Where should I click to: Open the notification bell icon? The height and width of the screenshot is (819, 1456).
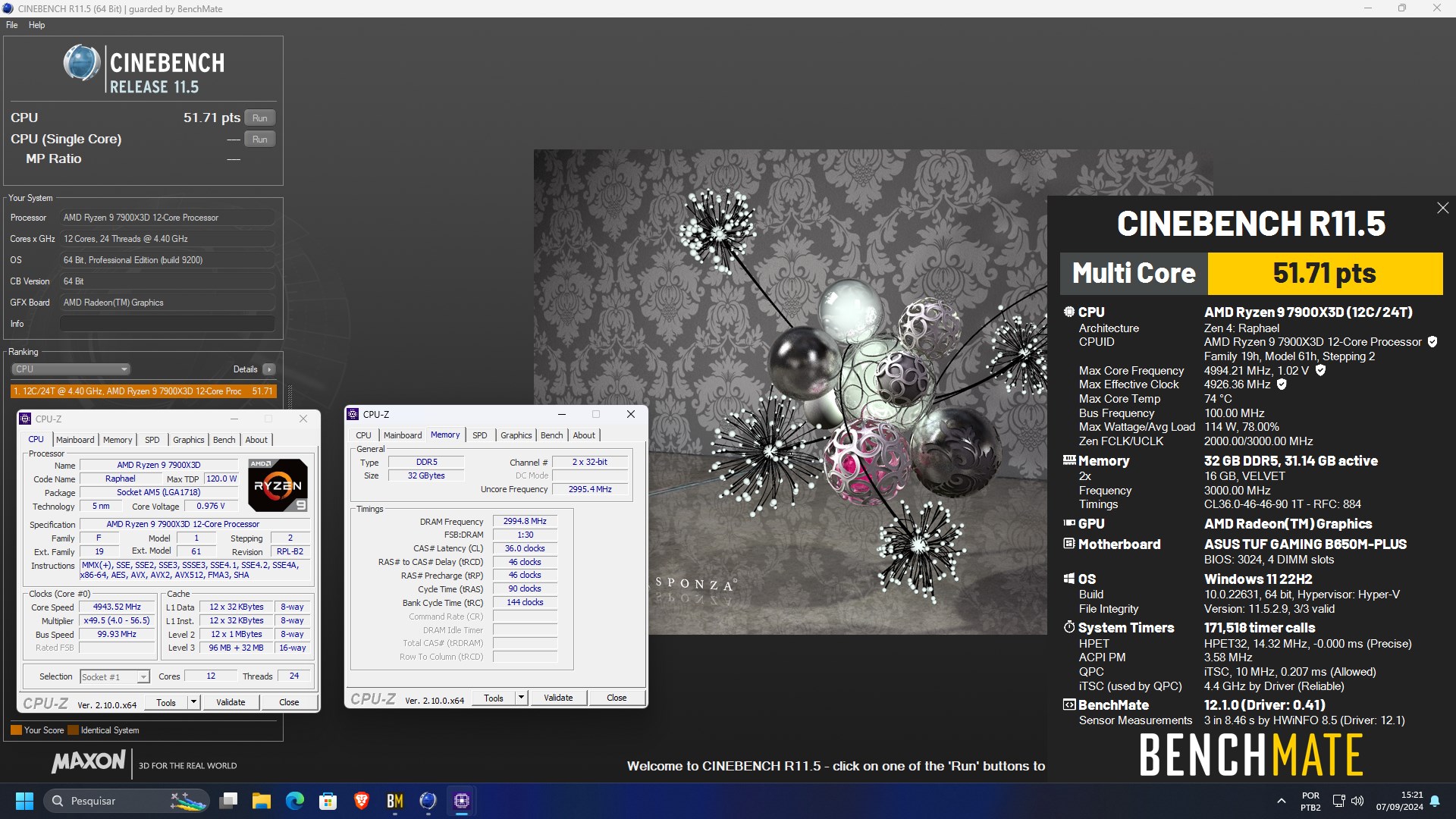click(x=1435, y=801)
